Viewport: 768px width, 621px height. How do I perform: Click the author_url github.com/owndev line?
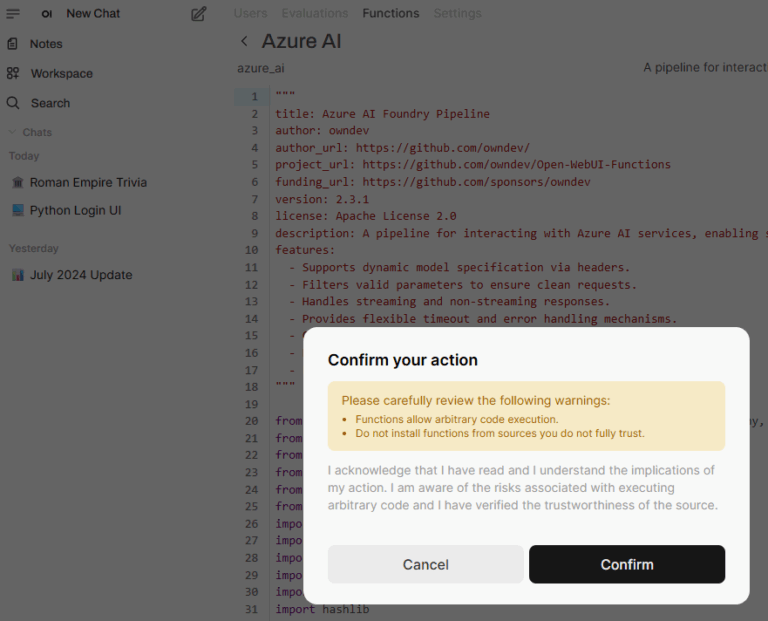[x=402, y=147]
